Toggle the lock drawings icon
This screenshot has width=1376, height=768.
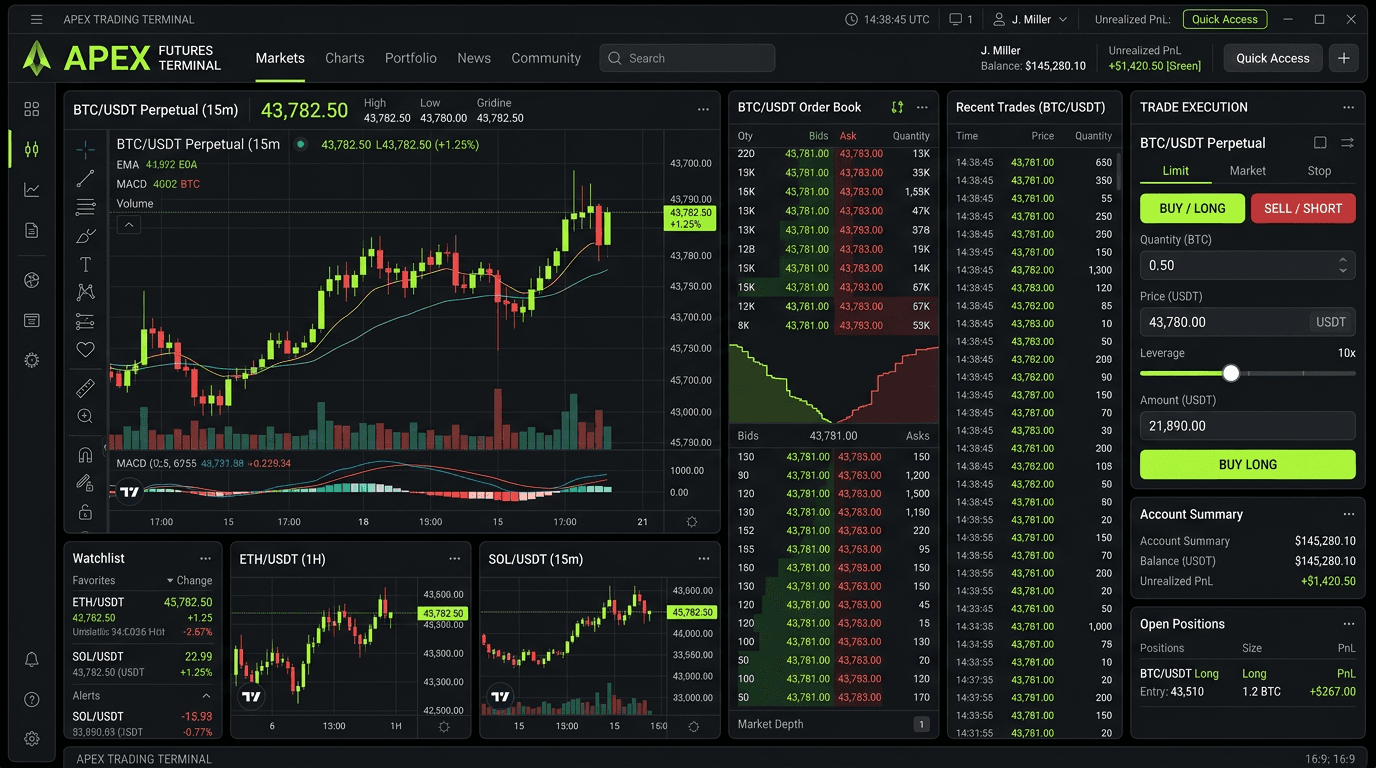(x=86, y=513)
